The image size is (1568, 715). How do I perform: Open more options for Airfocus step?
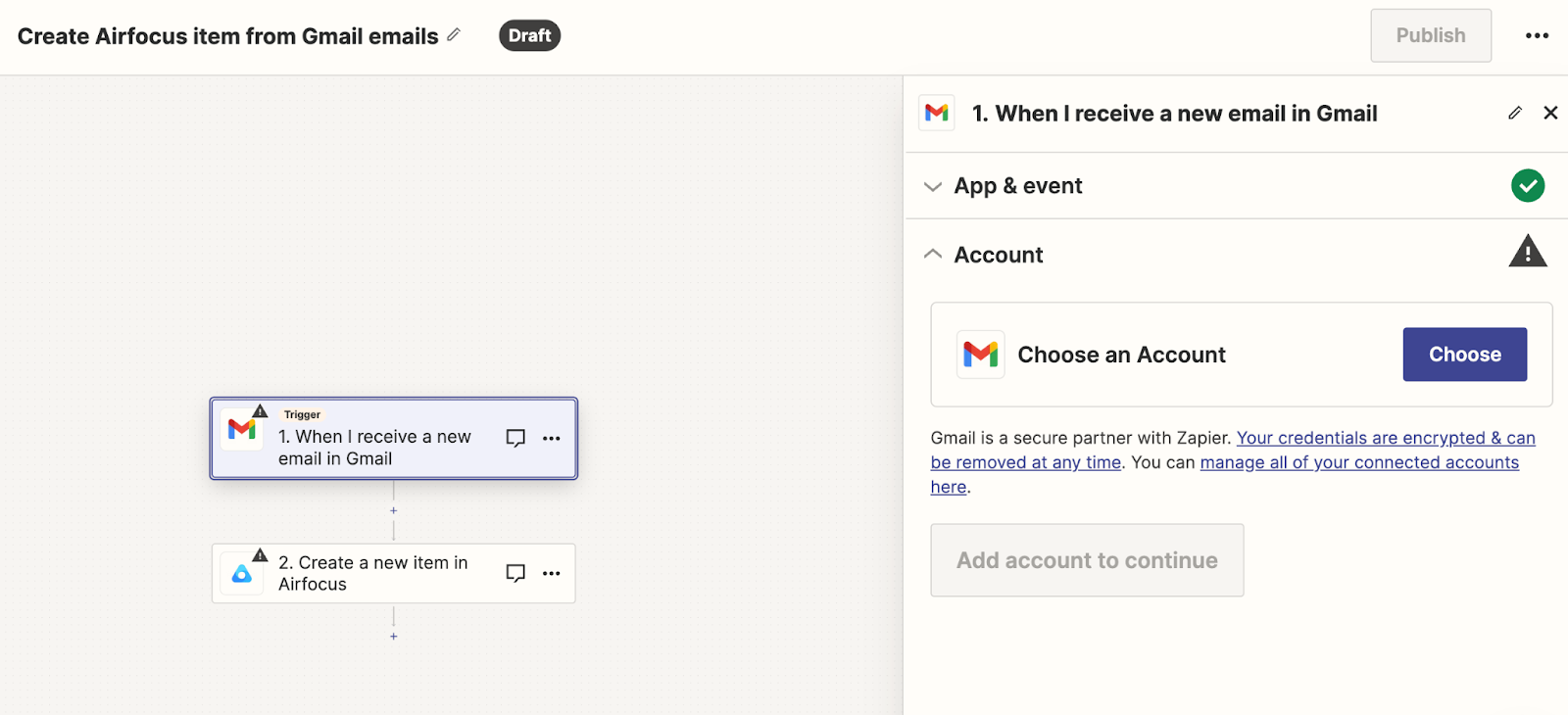[x=552, y=573]
